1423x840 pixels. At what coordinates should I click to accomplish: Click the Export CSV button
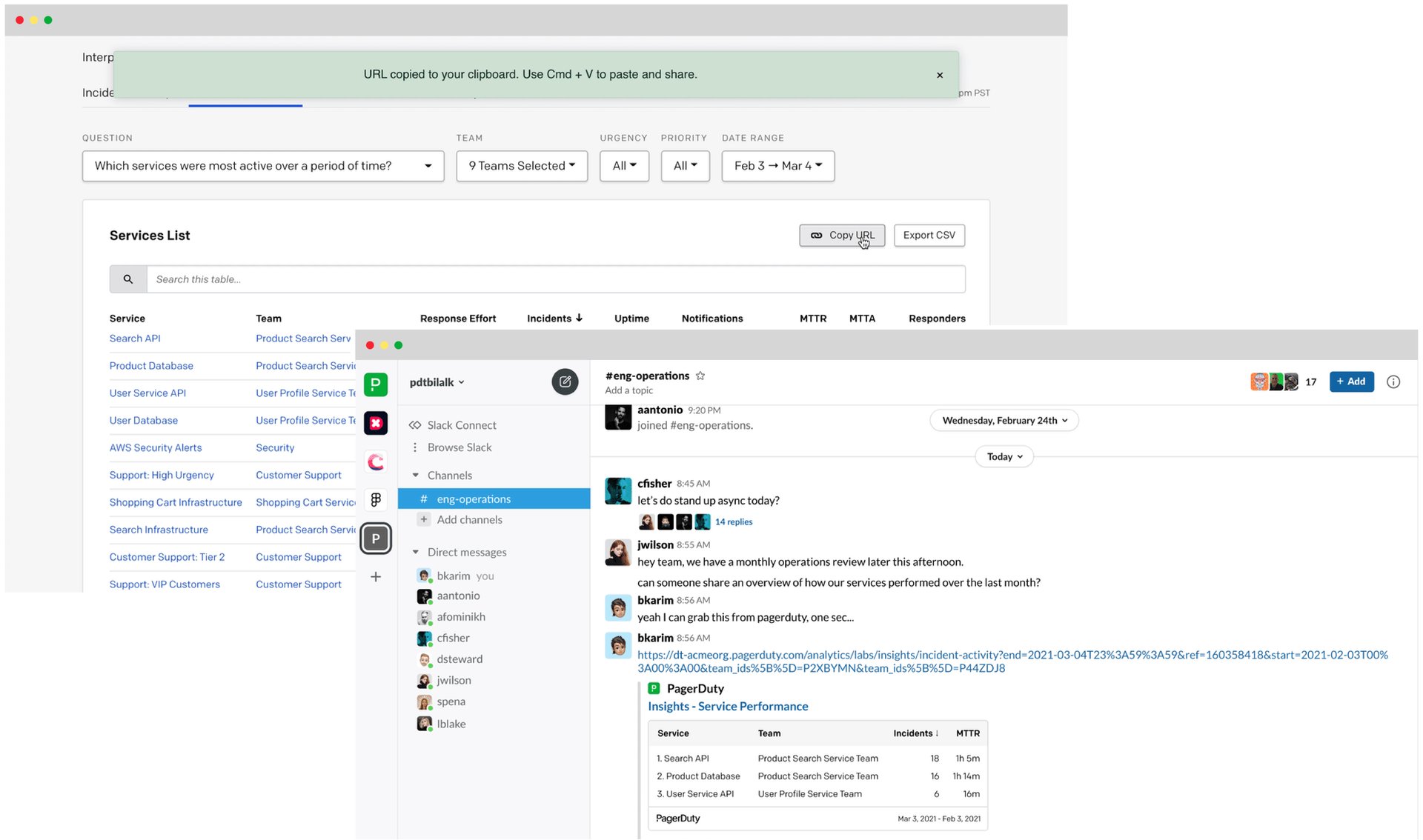929,236
